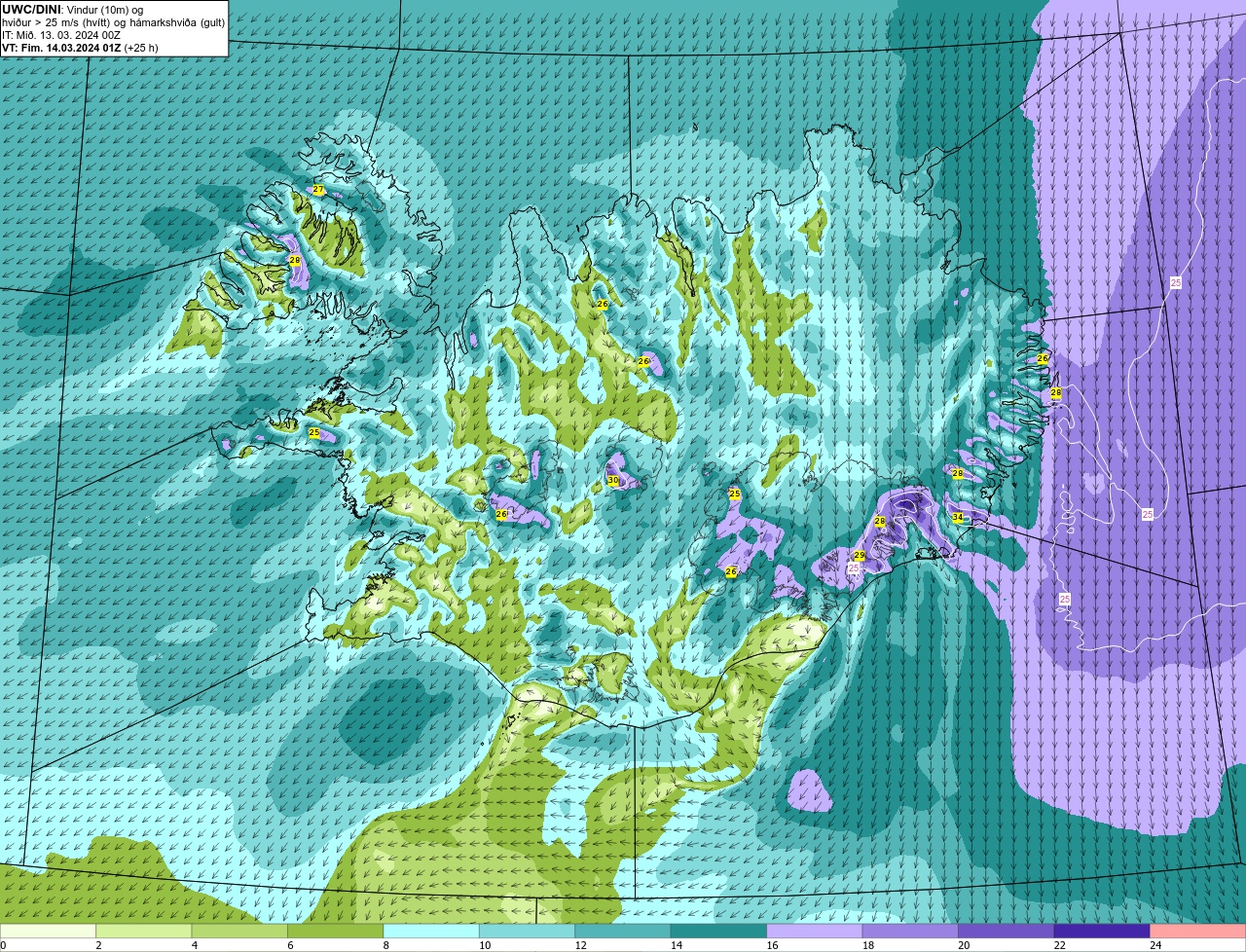Click the legend tick label 0

[4, 945]
